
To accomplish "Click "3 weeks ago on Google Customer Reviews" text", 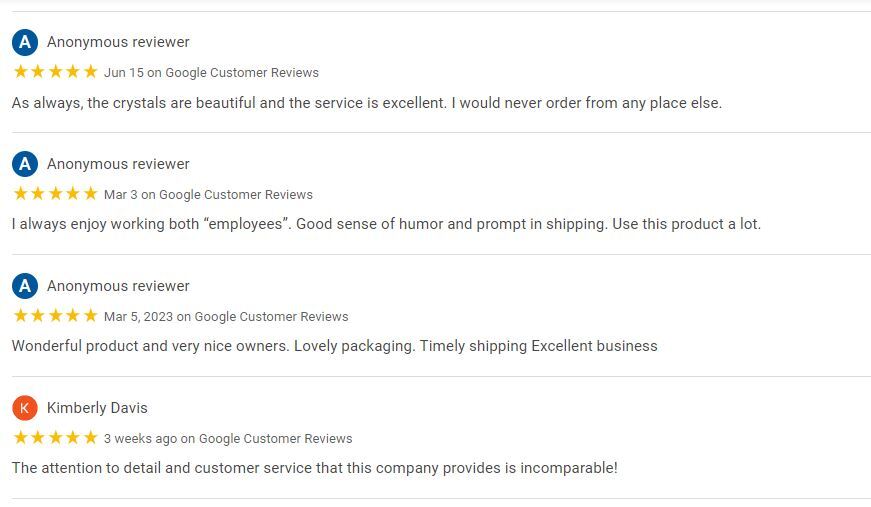I will (228, 439).
